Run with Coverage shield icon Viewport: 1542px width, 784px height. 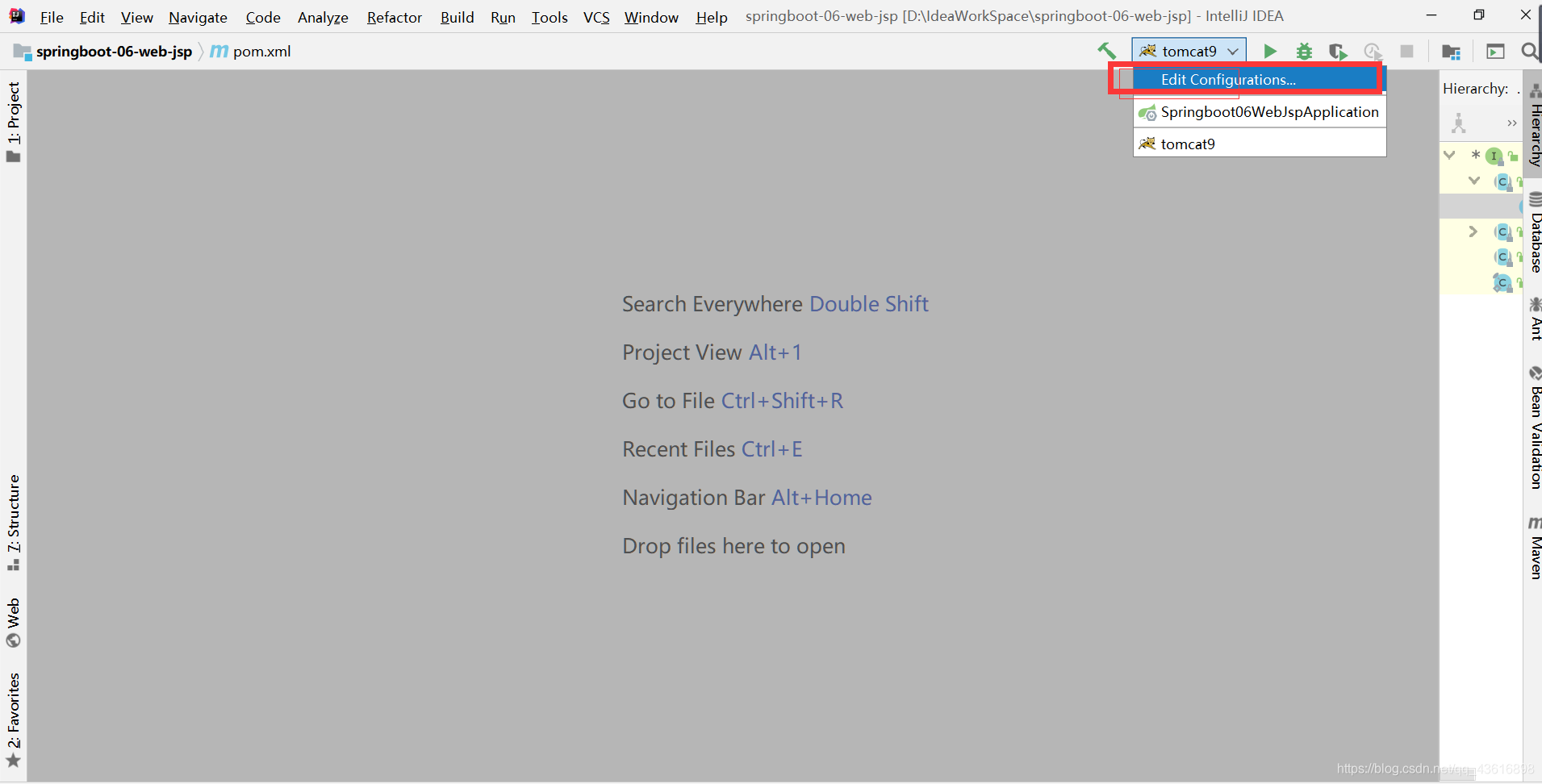[1338, 51]
